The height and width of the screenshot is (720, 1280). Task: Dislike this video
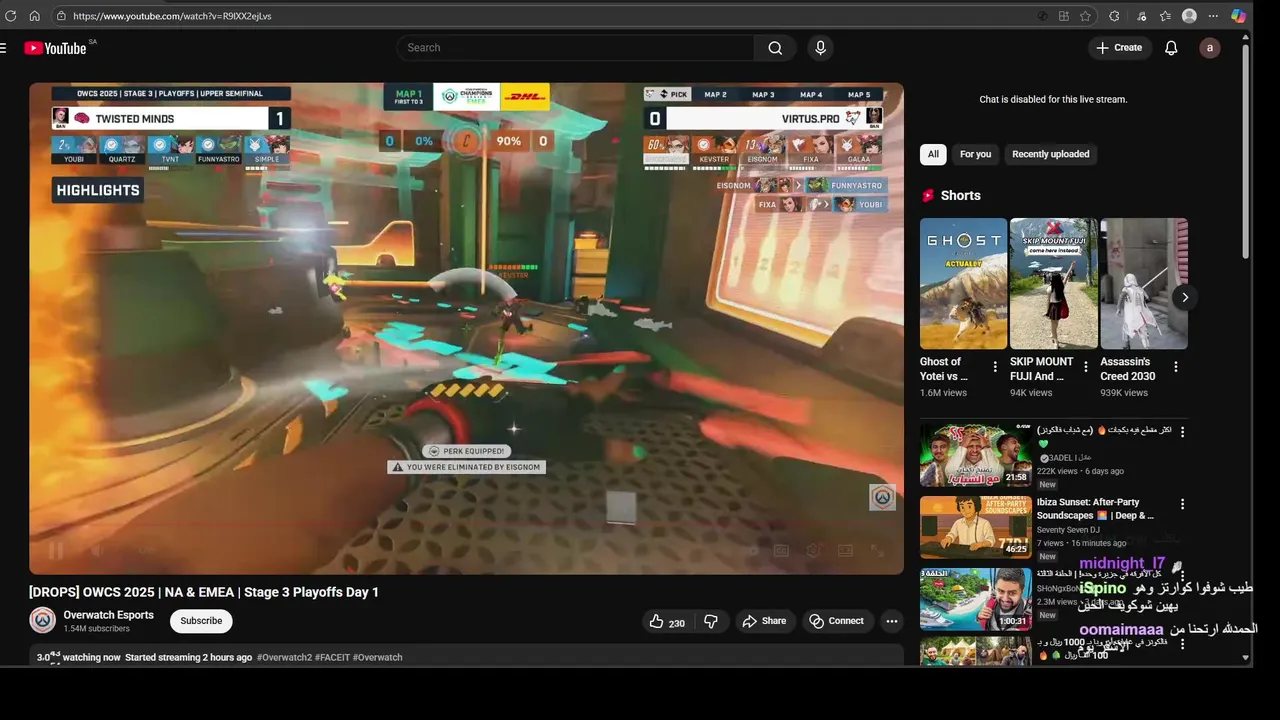(711, 621)
